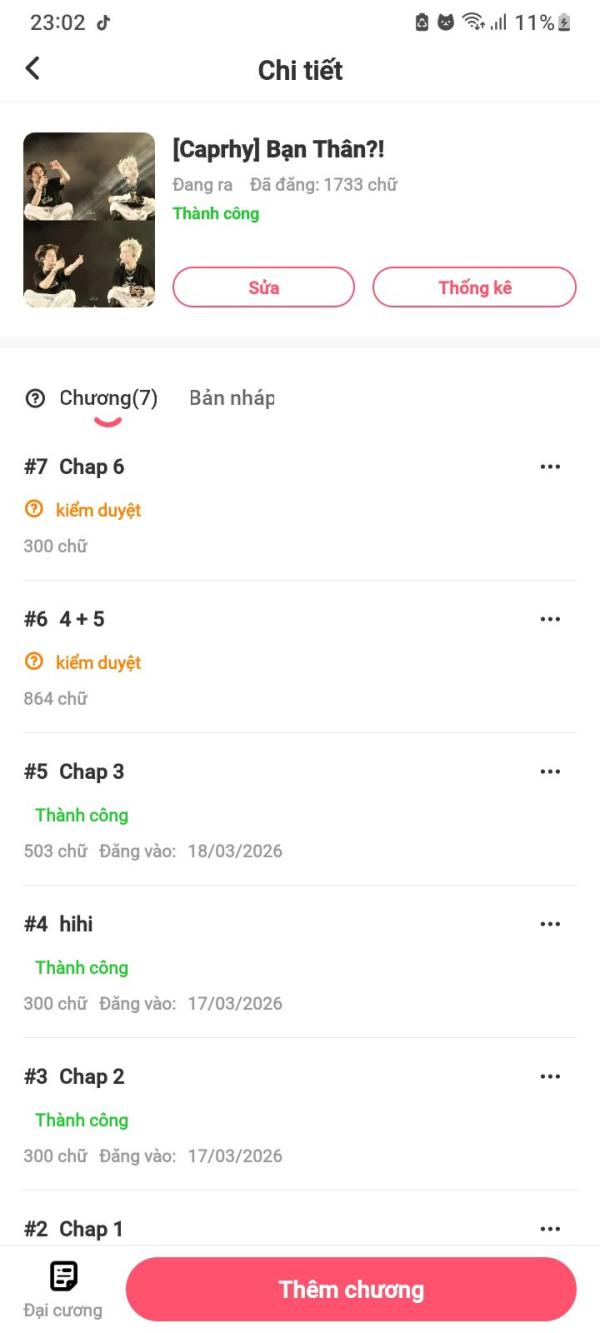Open more options for chapter 4 + 5

[550, 619]
